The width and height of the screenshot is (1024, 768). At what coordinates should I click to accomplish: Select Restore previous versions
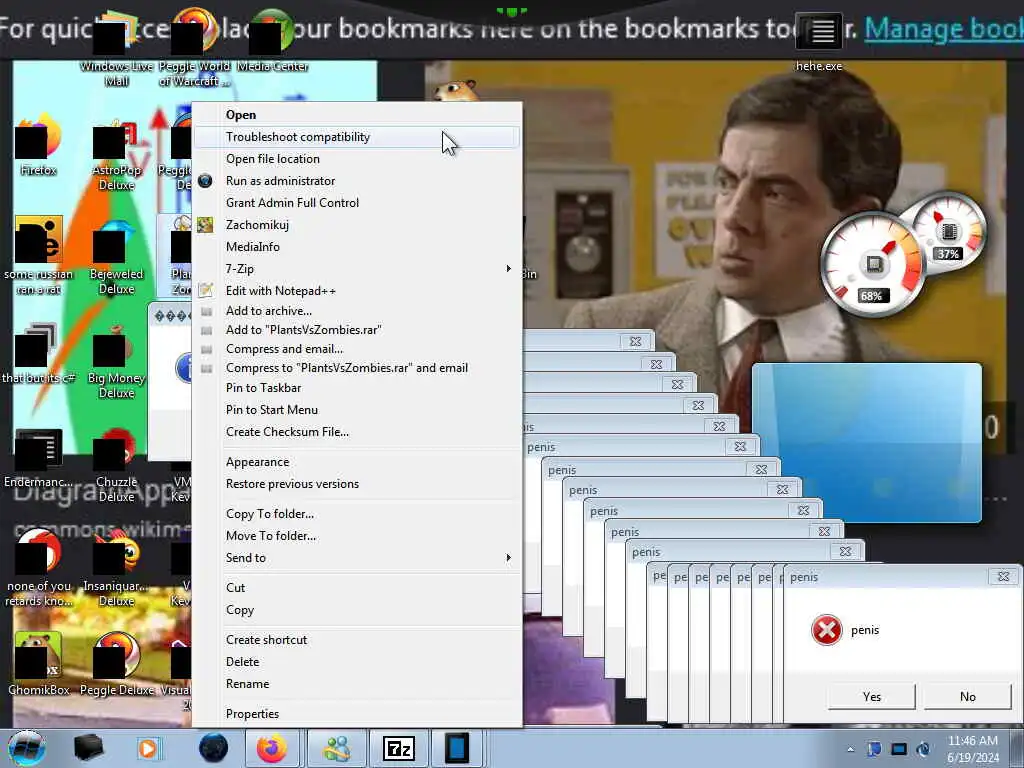point(357,484)
